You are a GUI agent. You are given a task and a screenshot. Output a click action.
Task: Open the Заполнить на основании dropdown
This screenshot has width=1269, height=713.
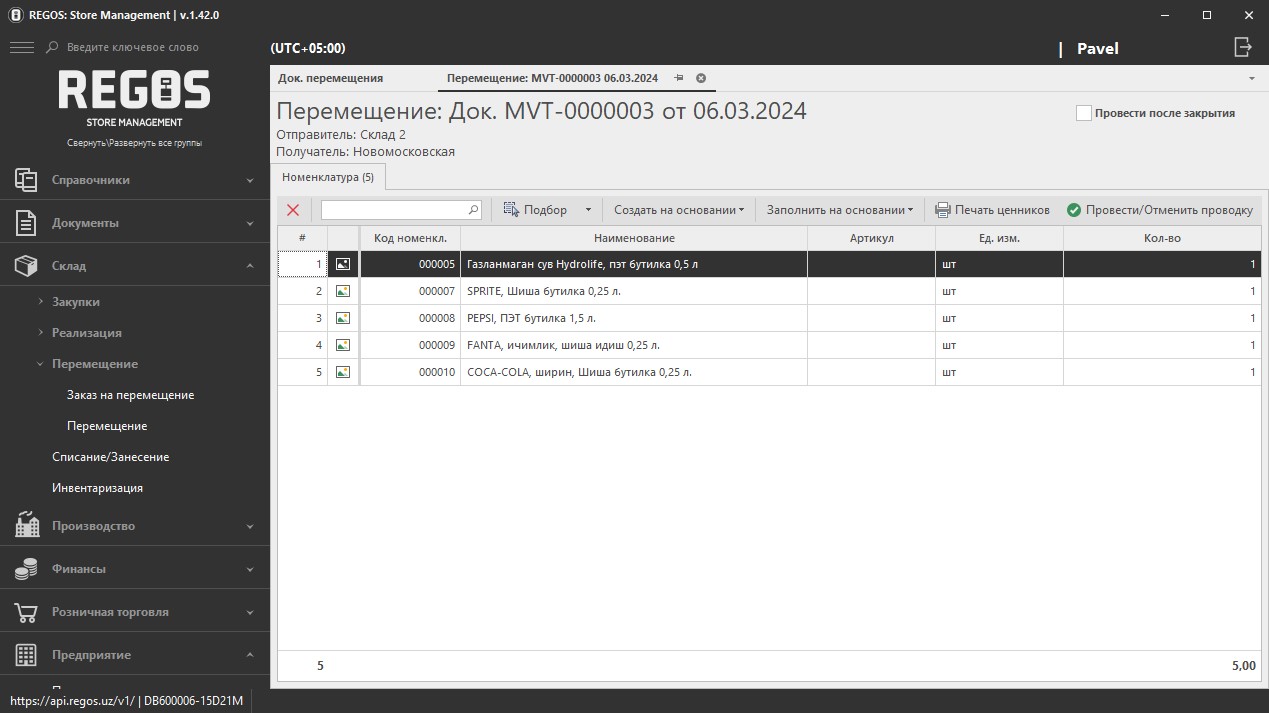[839, 210]
